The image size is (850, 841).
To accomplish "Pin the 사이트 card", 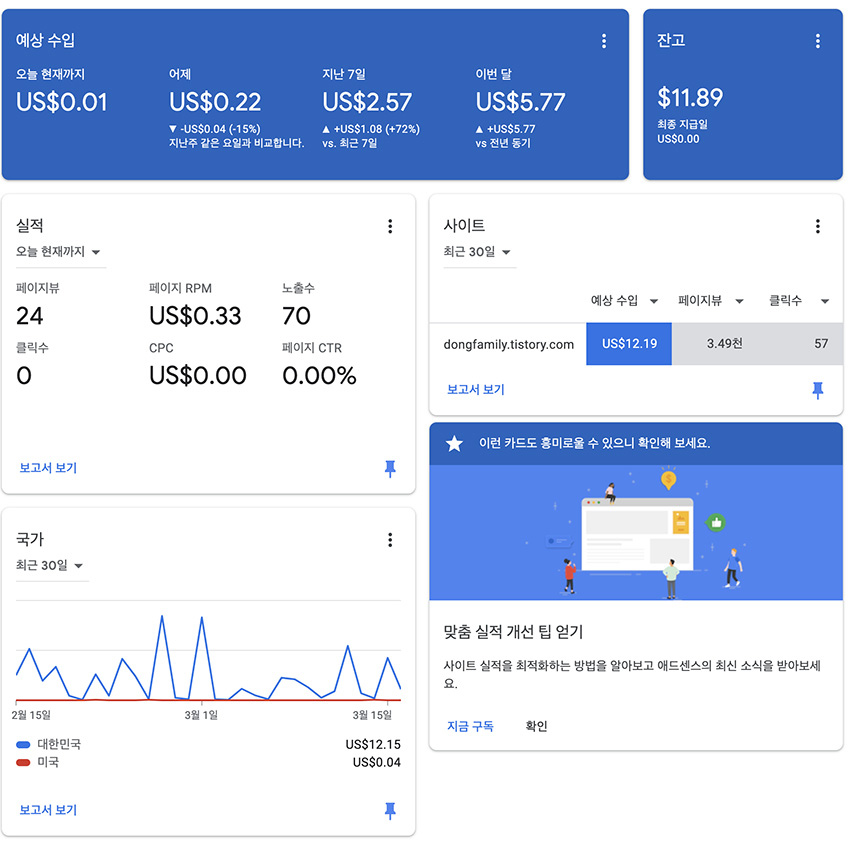I will coord(818,390).
